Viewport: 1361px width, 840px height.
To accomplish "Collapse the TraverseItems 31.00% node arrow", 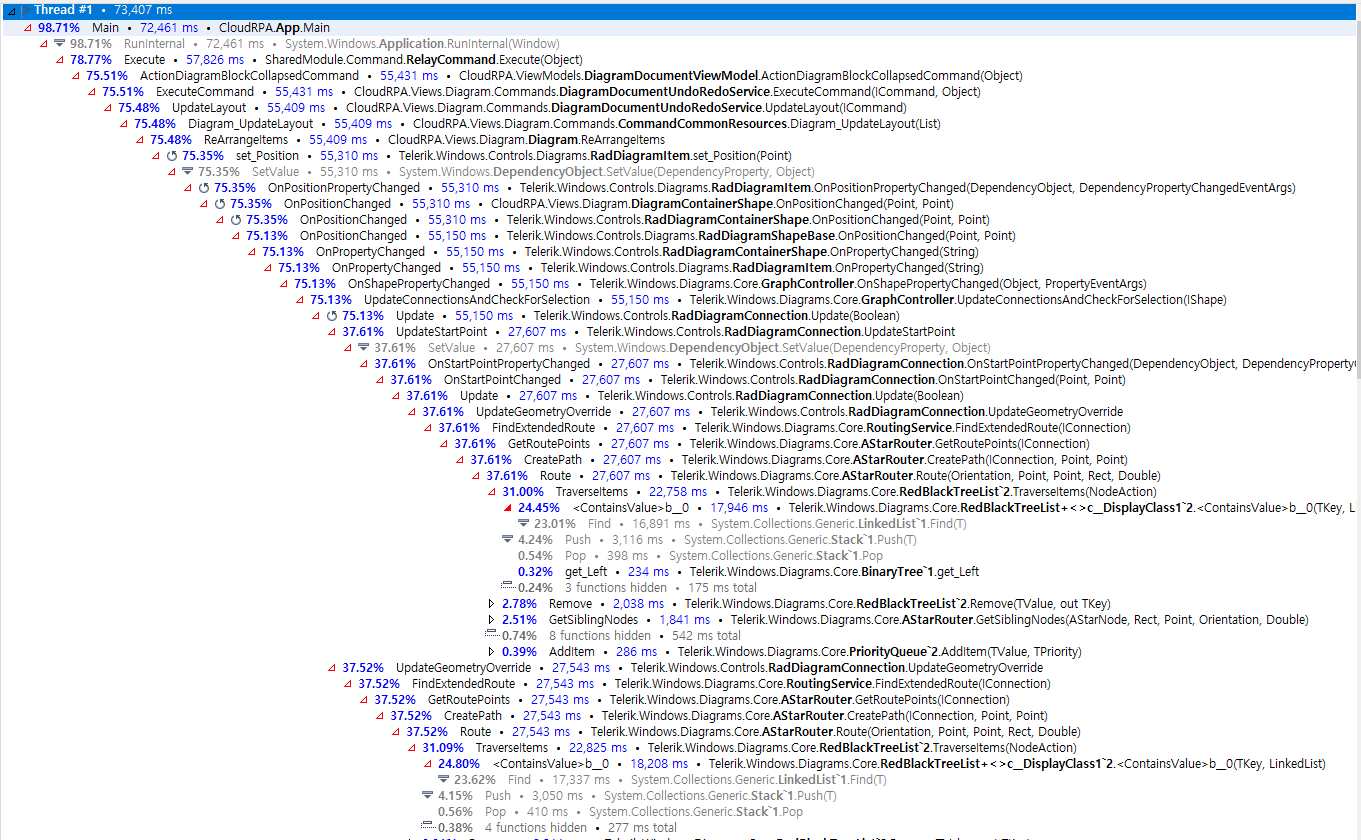I will [492, 491].
